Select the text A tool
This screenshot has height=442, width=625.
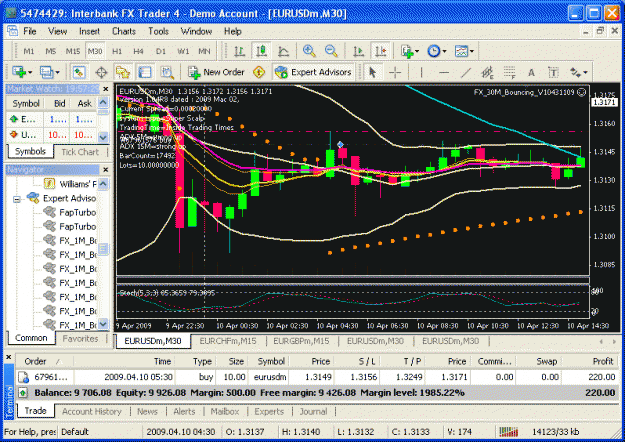(x=531, y=72)
